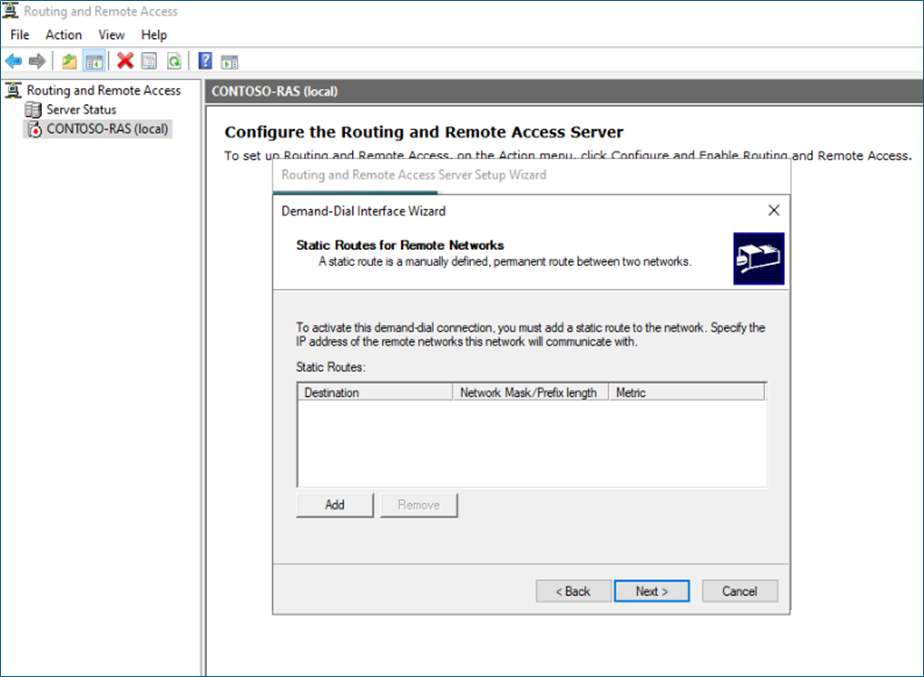924x677 pixels.
Task: Open the Help menu
Action: click(x=154, y=35)
